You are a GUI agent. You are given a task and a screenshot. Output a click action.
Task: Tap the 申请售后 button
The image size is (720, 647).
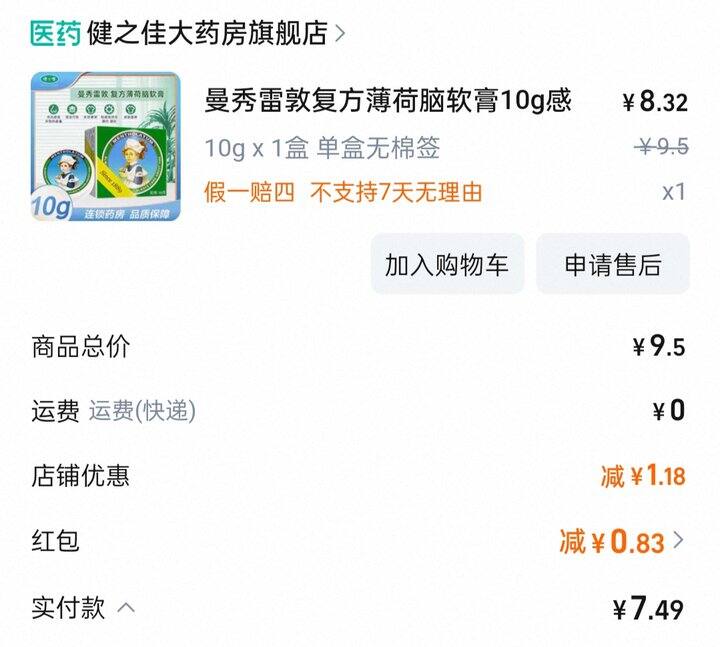coord(613,264)
